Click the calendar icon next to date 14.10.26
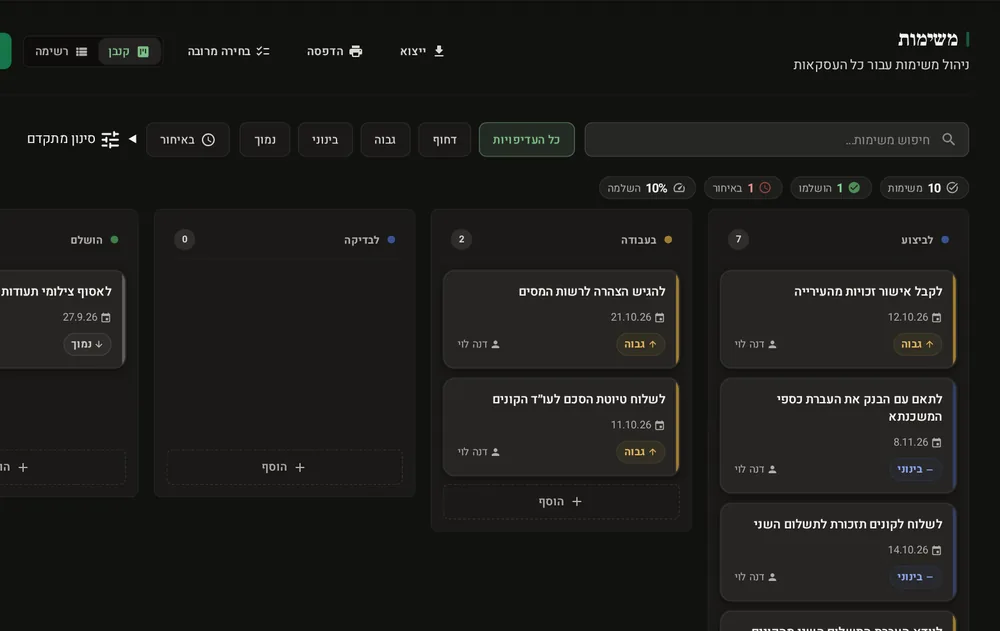The image size is (1000, 631). pyautogui.click(x=936, y=550)
